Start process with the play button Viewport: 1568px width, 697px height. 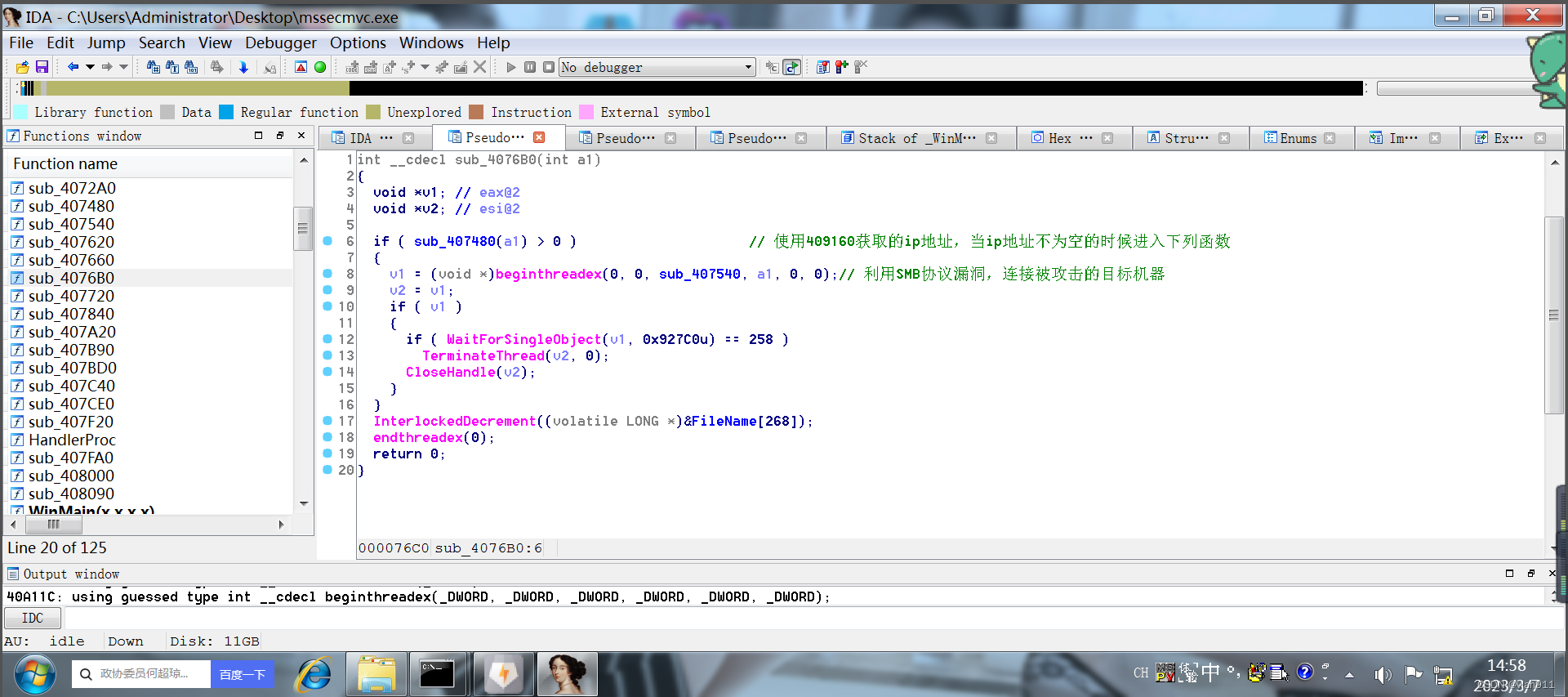click(x=511, y=67)
